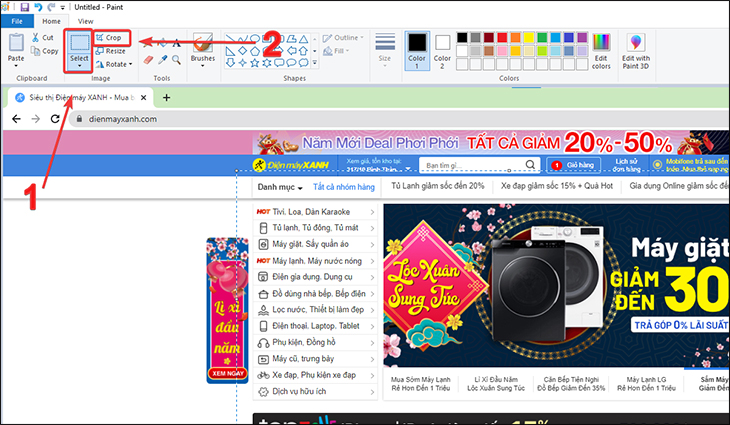
Task: Pick the four-point star shape
Action: pos(243,63)
